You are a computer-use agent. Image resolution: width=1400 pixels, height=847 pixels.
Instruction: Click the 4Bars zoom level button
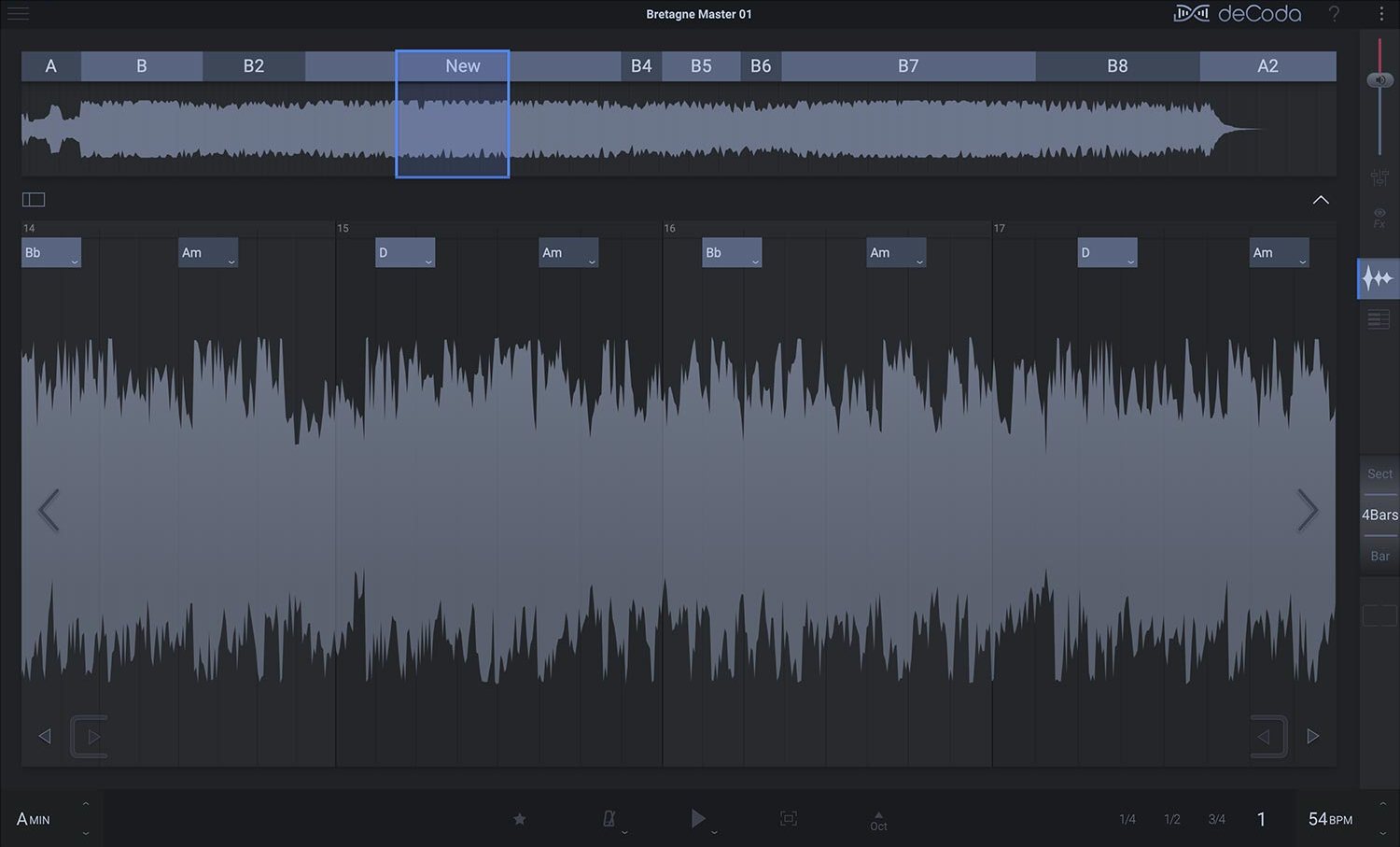1379,515
